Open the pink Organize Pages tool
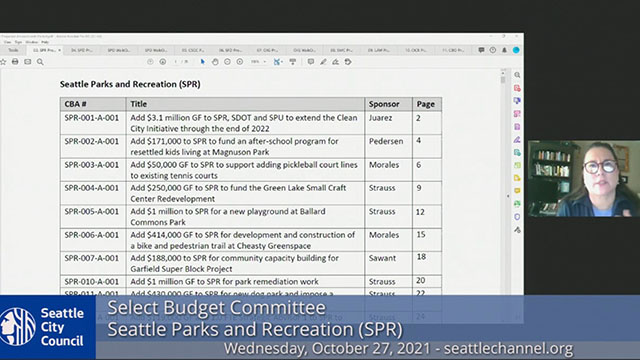The image size is (640, 360). (x=517, y=114)
